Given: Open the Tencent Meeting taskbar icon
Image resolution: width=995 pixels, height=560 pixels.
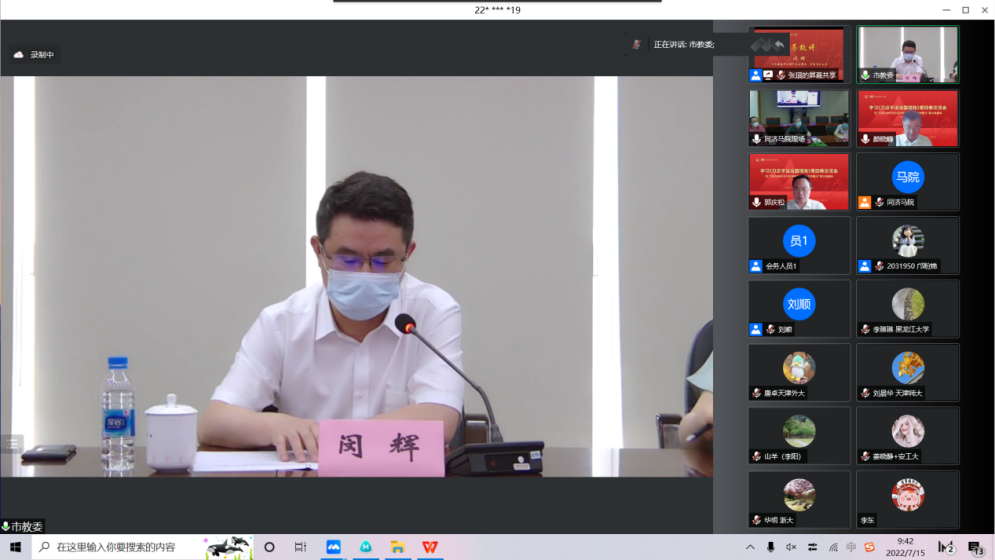Looking at the screenshot, I should pos(334,547).
